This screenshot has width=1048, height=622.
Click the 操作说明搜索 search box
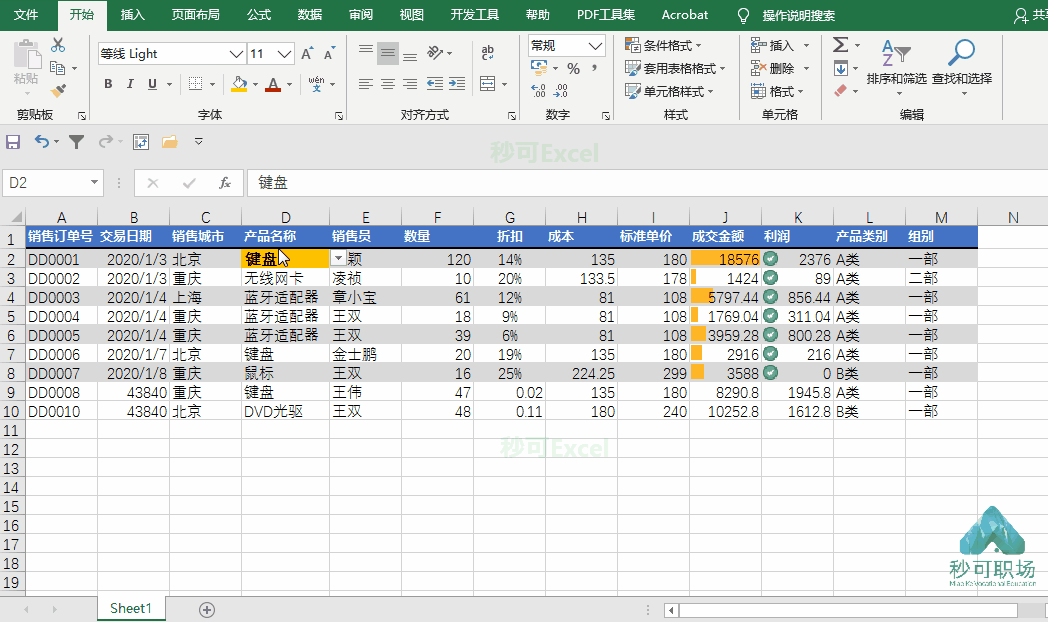[799, 15]
